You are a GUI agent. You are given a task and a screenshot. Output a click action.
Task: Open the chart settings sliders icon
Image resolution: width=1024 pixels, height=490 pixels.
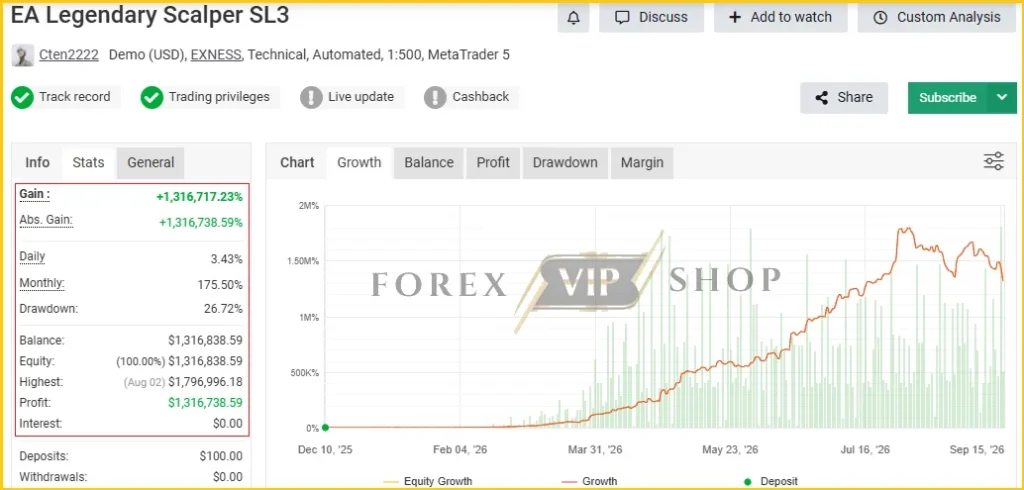993,161
